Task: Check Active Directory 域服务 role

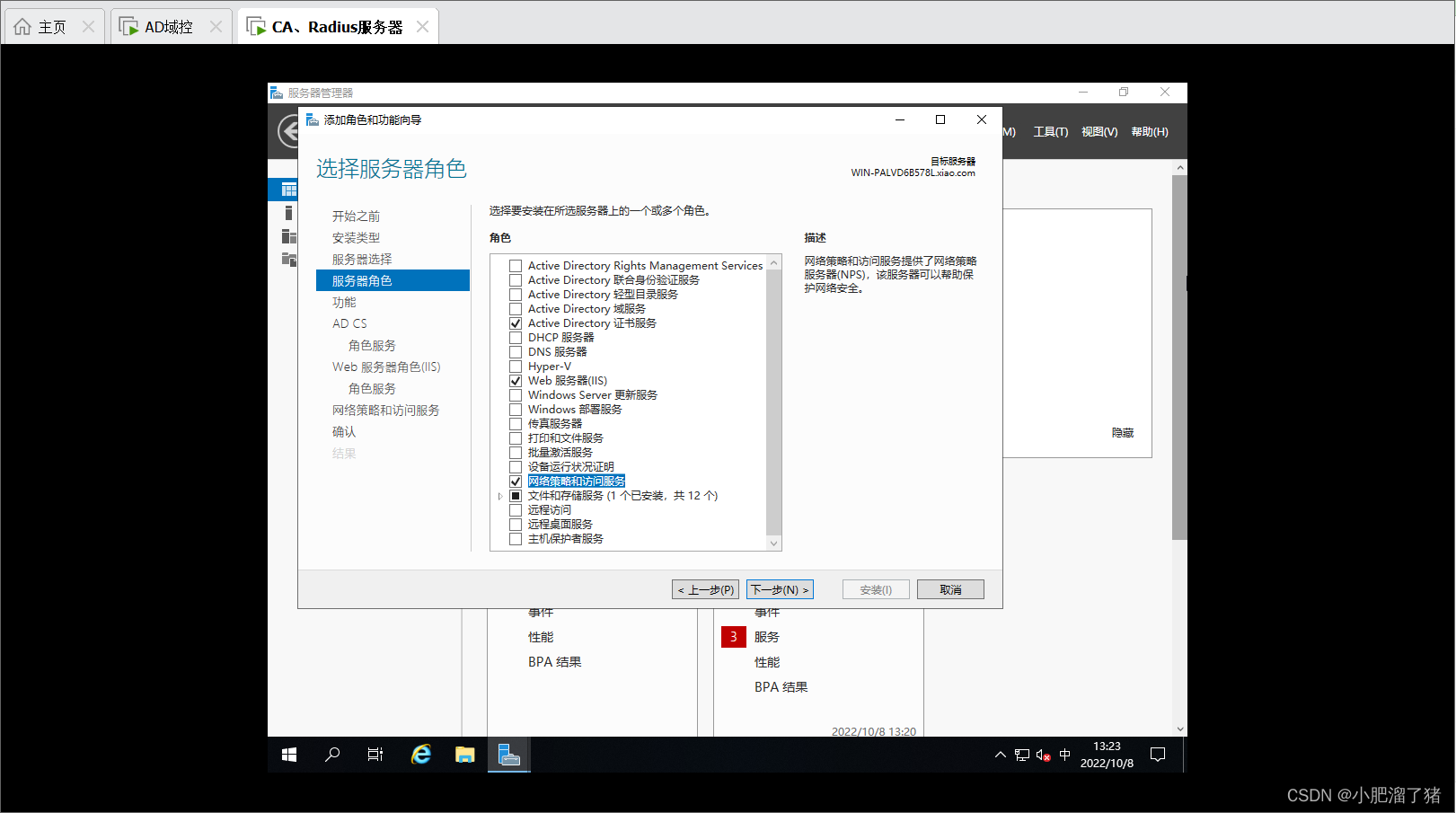Action: (x=516, y=309)
